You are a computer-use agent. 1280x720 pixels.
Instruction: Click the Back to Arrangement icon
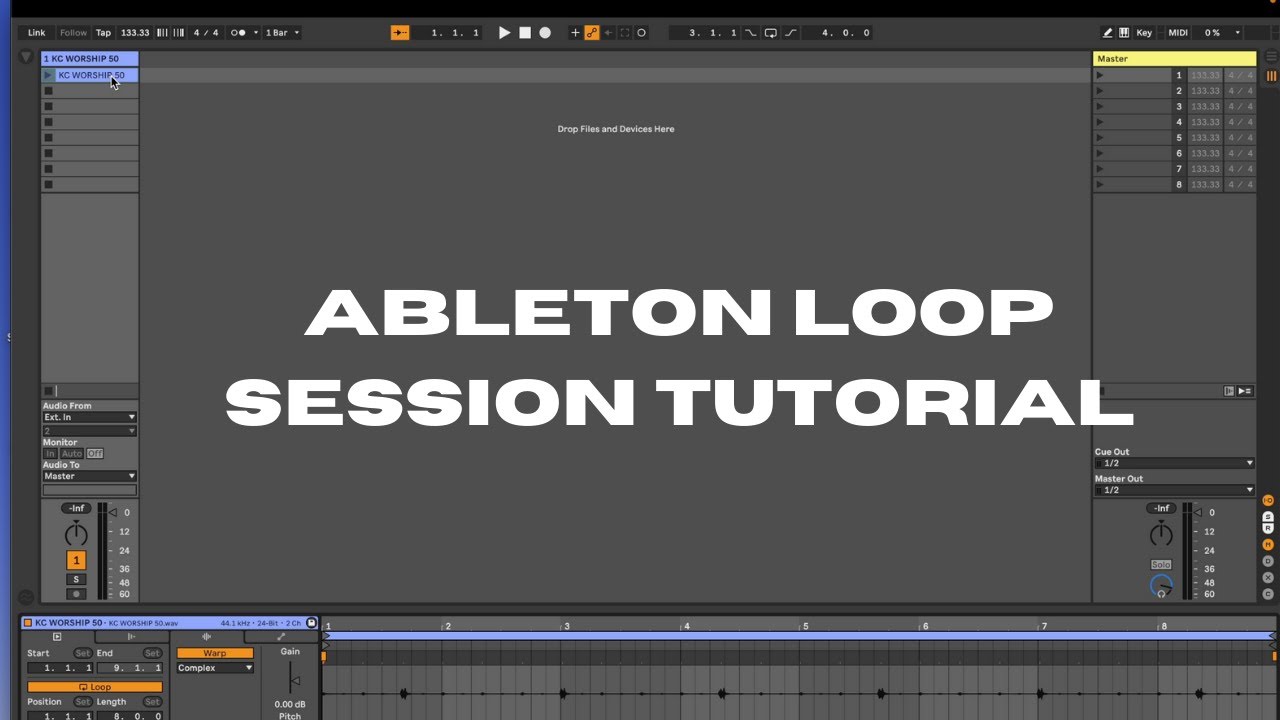[1246, 391]
